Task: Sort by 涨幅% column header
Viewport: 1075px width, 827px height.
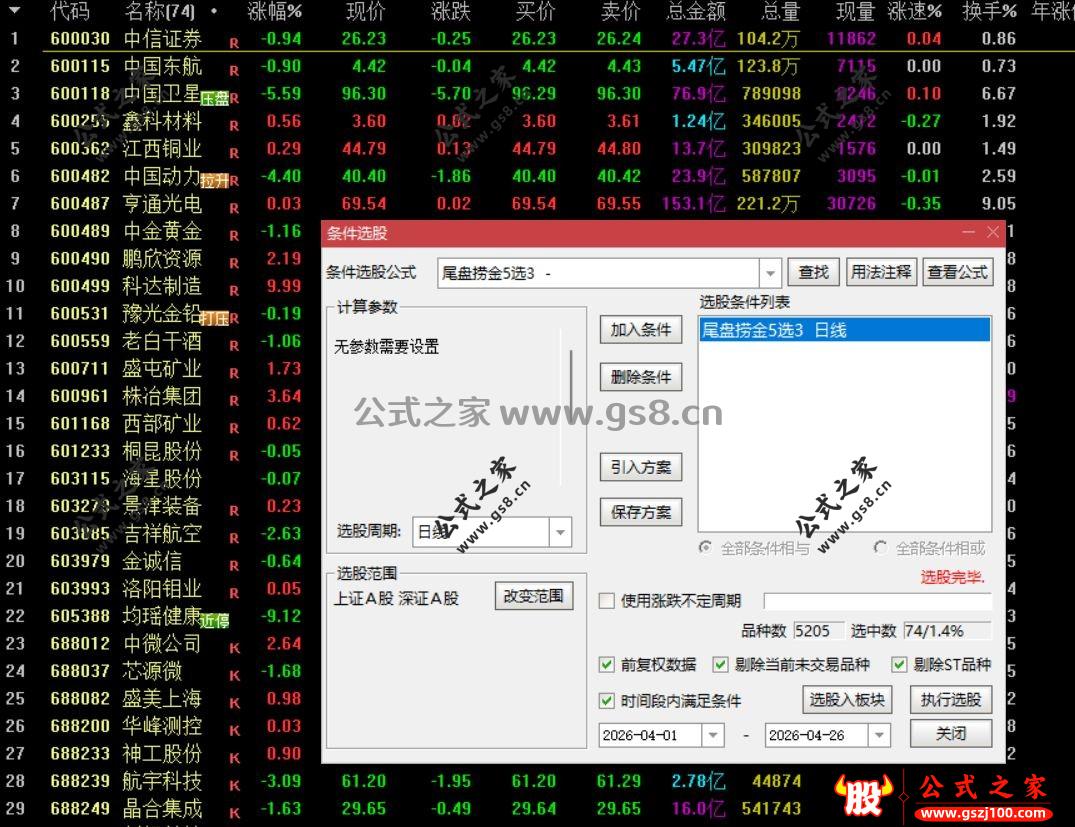Action: pyautogui.click(x=274, y=11)
